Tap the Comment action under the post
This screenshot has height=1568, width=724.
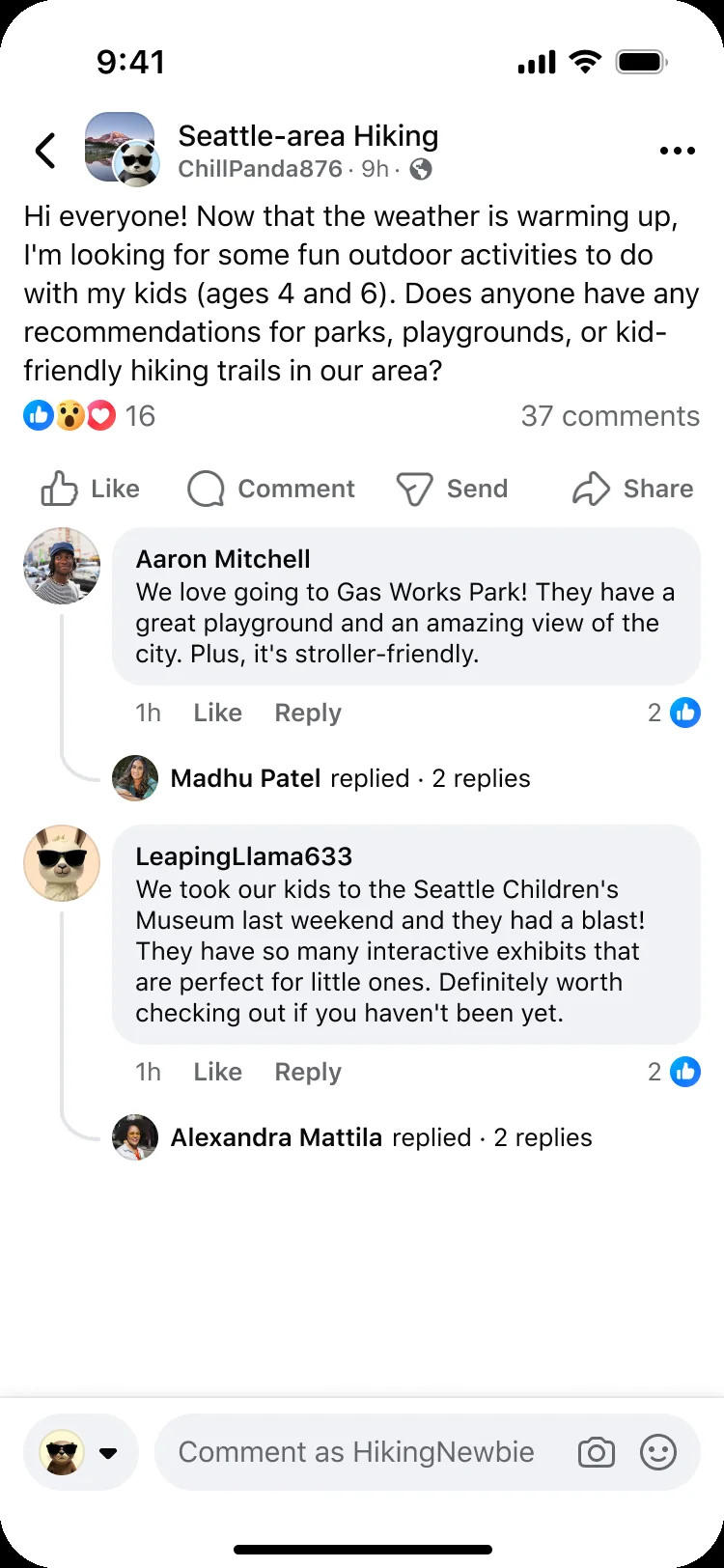(271, 489)
